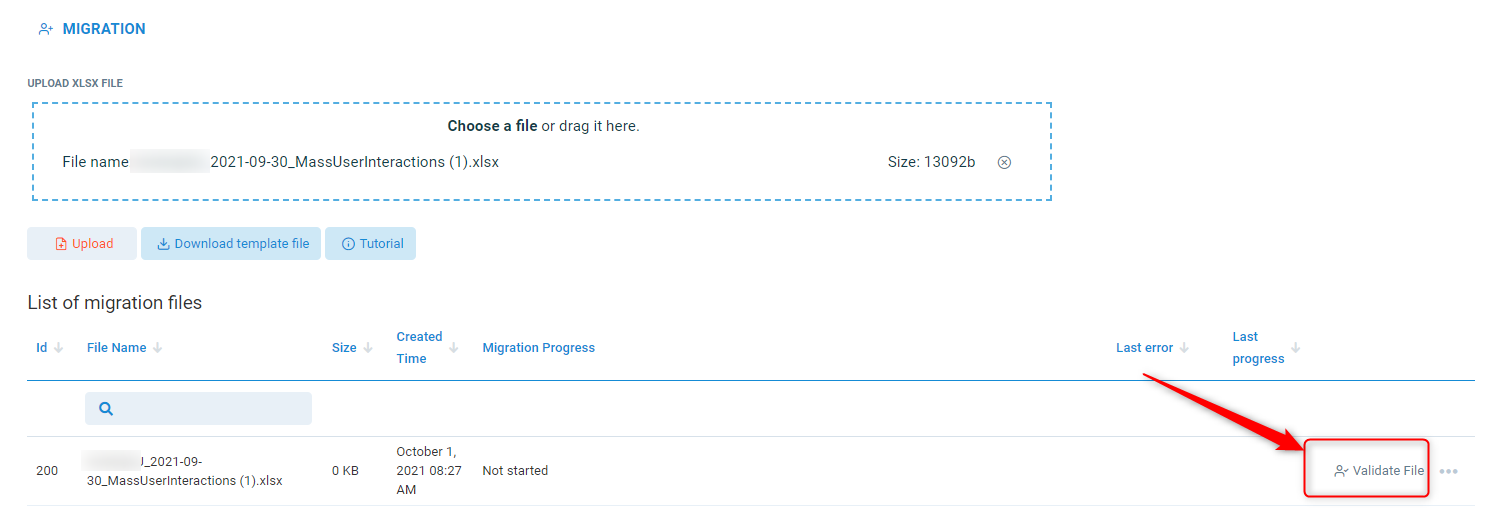Sort by File Name arrow
This screenshot has width=1510, height=513.
pos(158,348)
